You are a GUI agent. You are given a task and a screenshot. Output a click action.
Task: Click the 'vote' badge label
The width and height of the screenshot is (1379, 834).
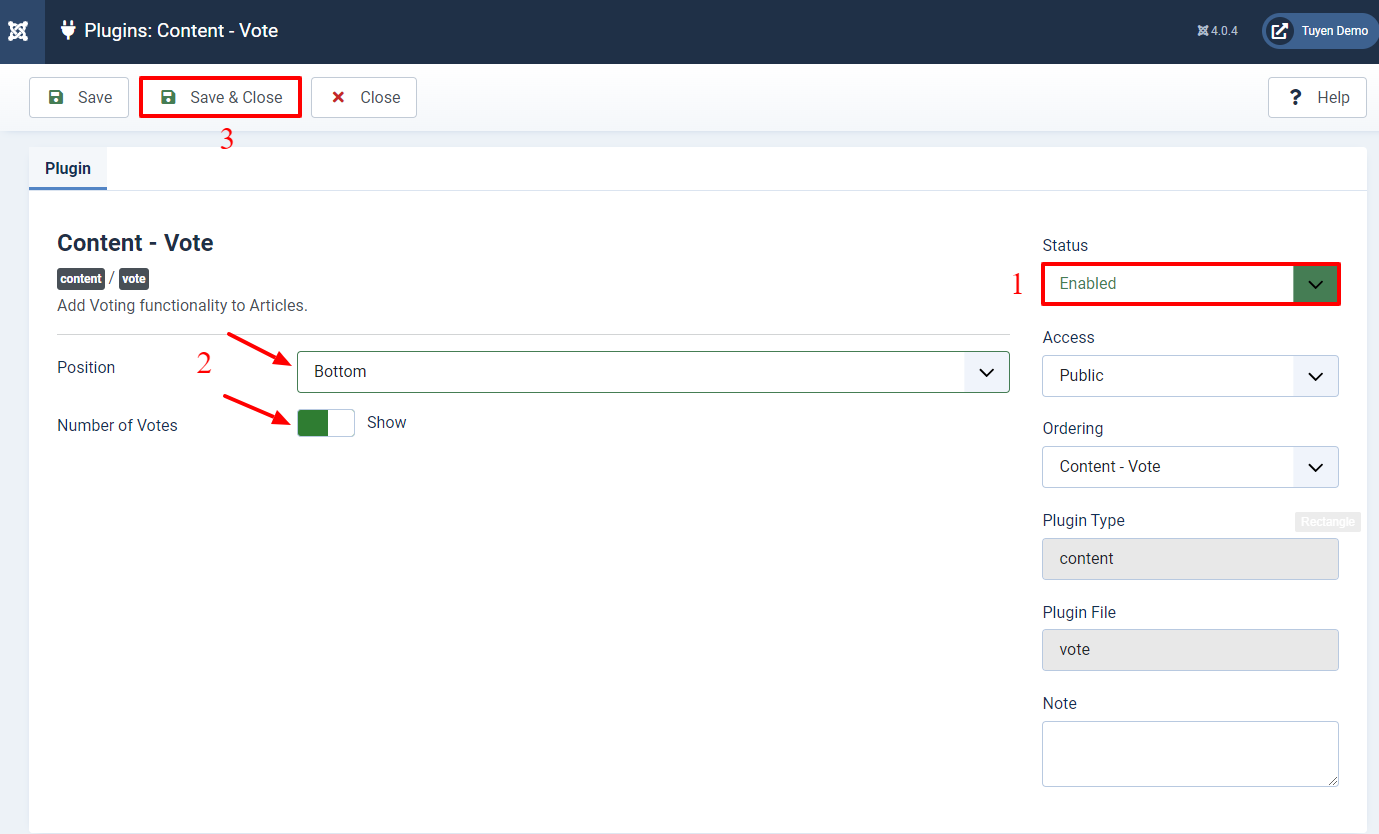point(134,279)
